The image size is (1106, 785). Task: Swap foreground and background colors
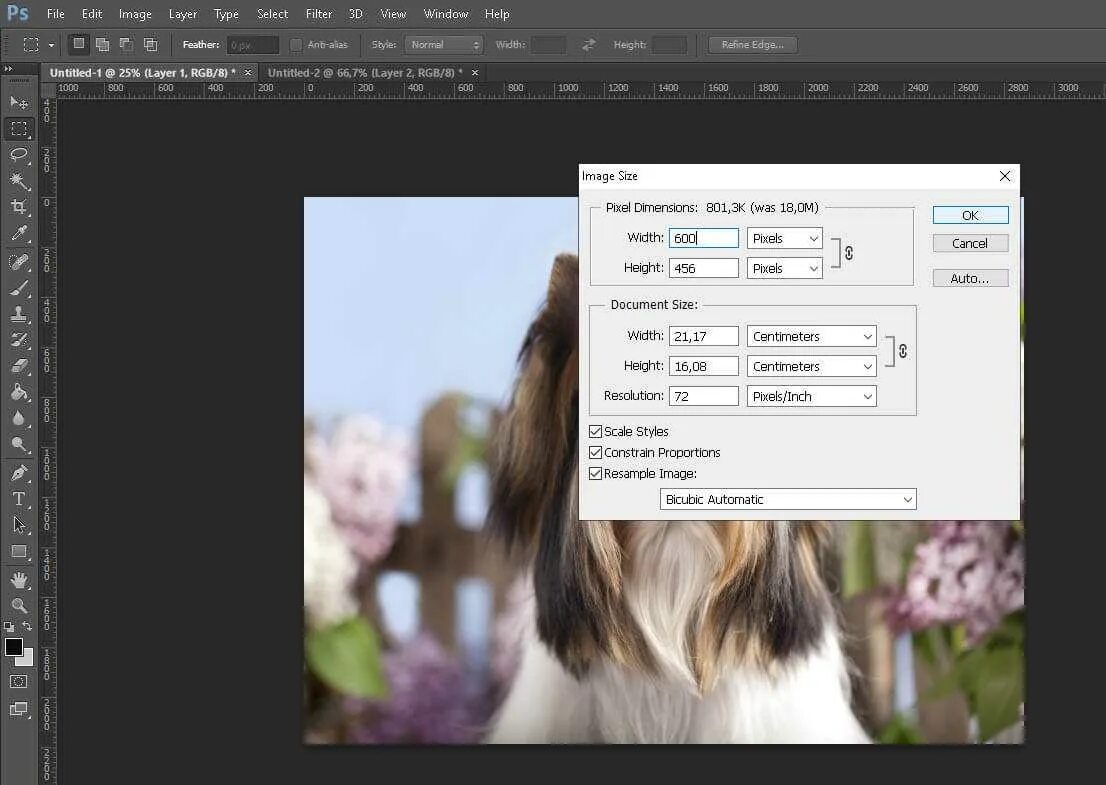(x=27, y=626)
